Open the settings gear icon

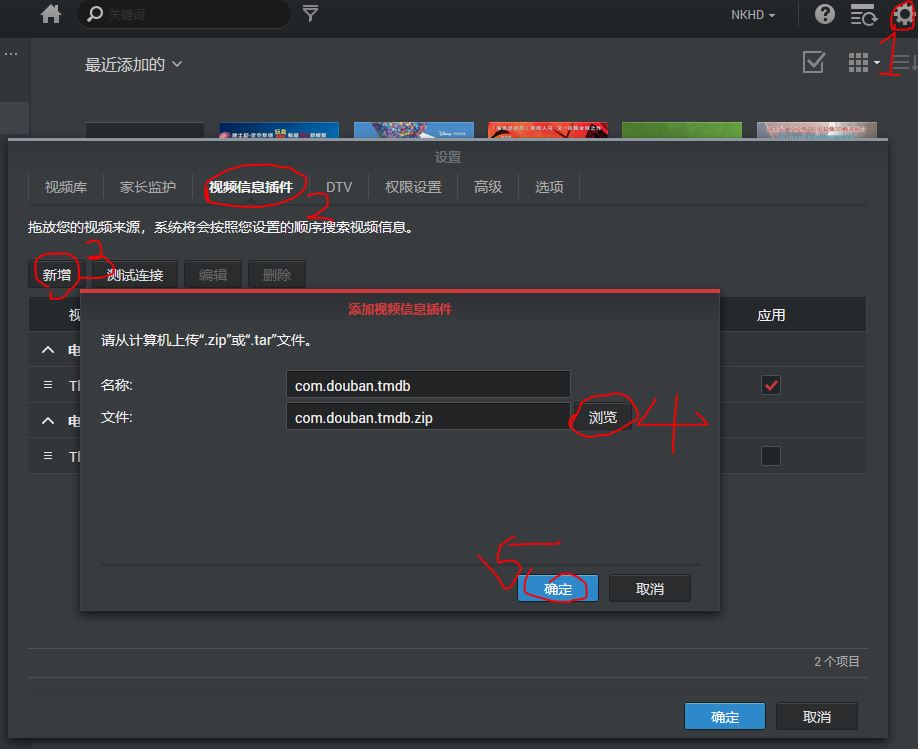coord(903,14)
